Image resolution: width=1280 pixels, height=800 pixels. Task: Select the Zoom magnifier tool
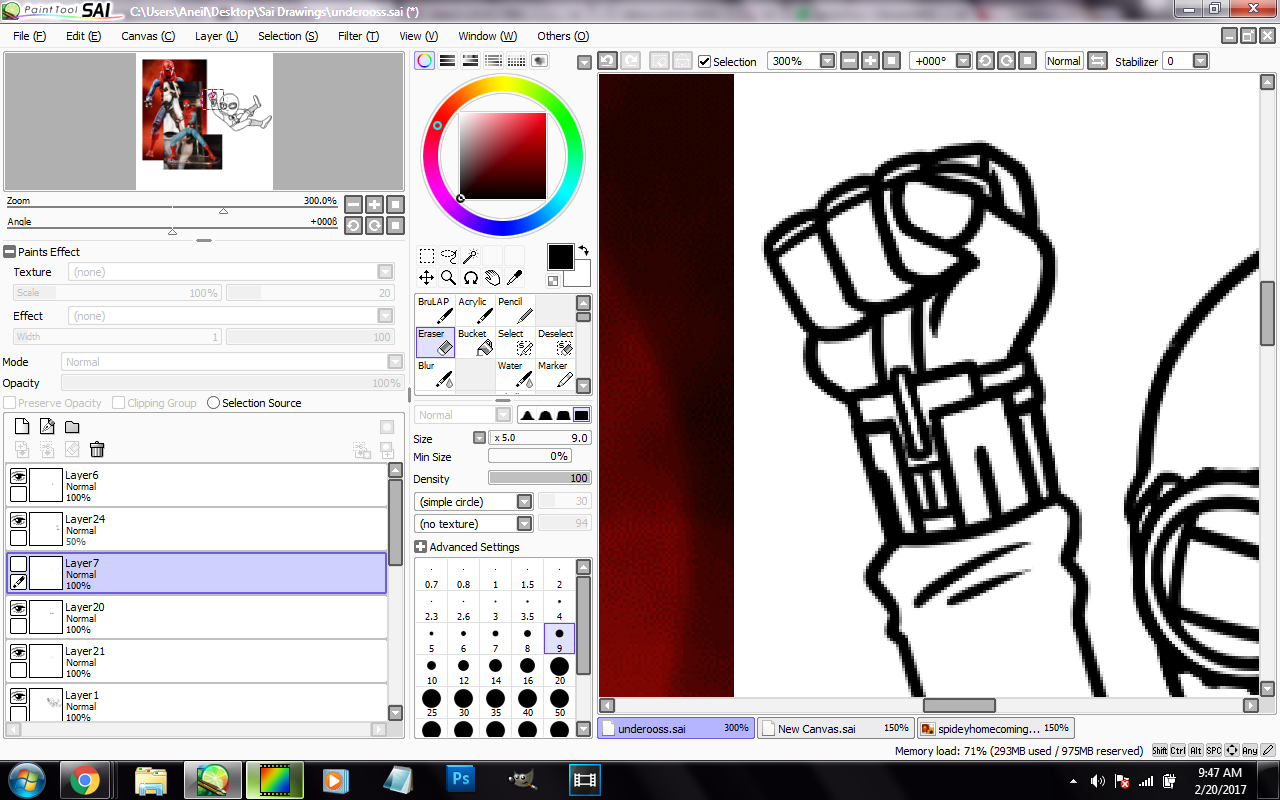pos(449,278)
